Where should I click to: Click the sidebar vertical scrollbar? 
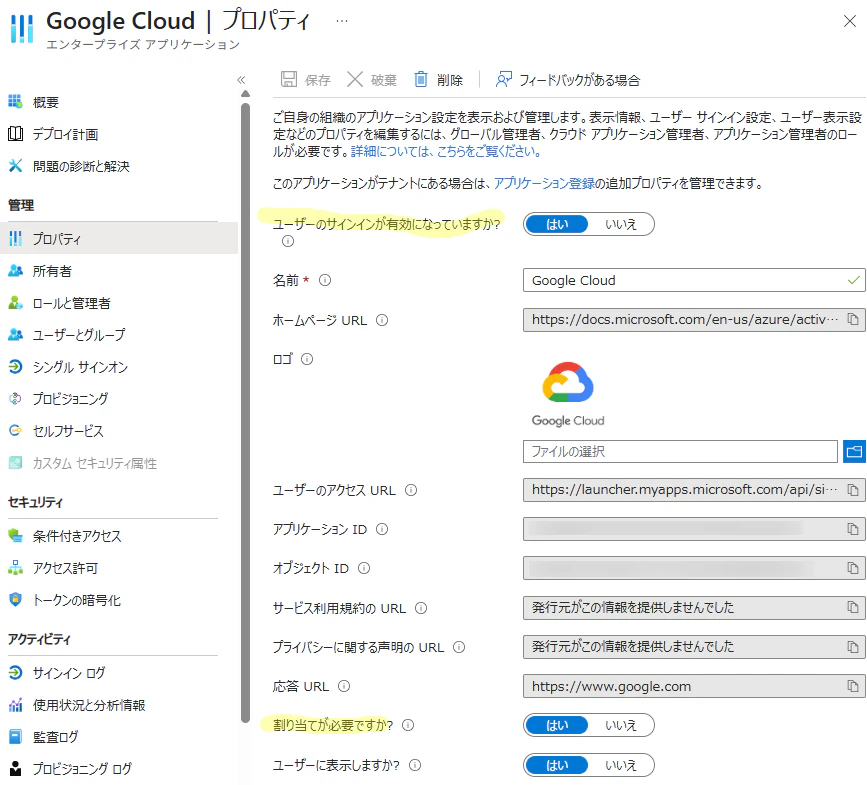(246, 412)
